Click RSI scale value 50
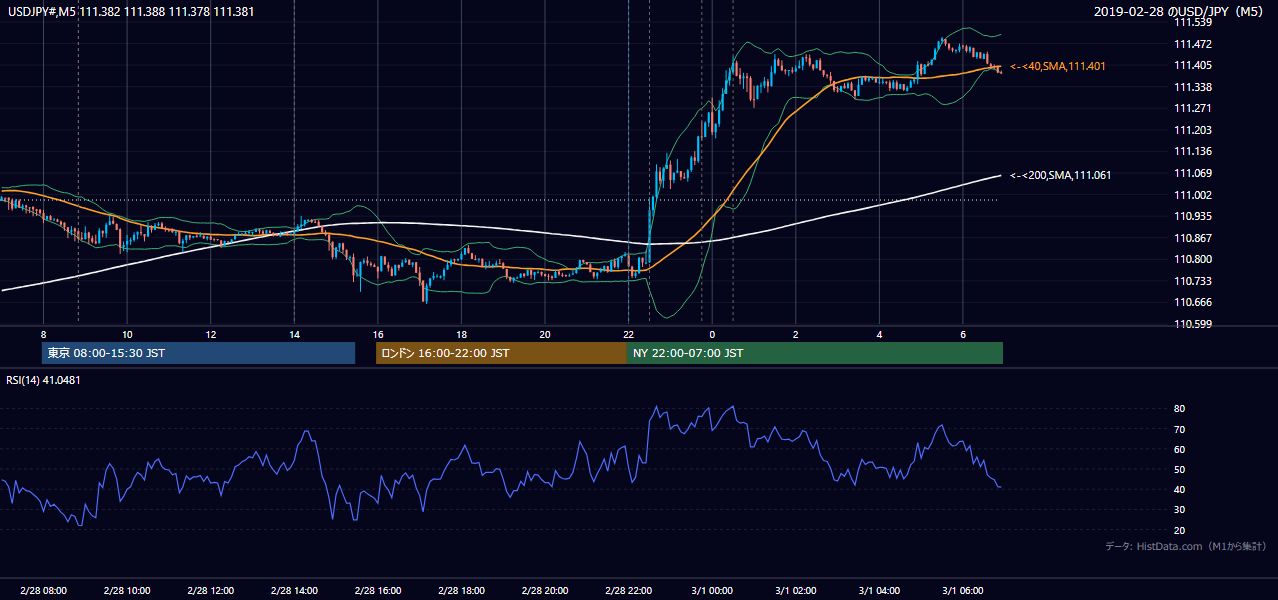This screenshot has width=1278, height=600. [1179, 469]
